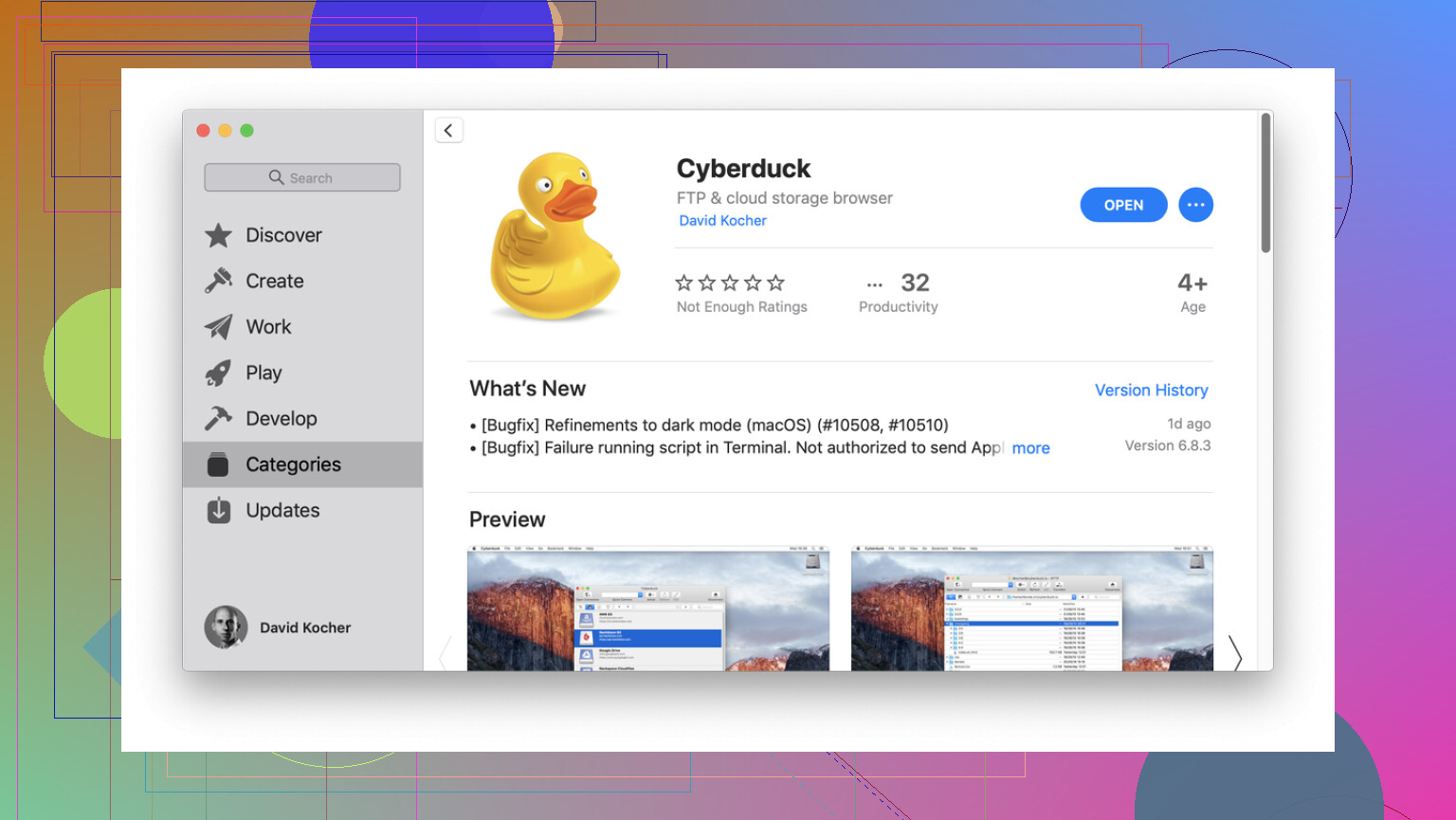The image size is (1456, 820).
Task: Click 'FTP & cloud storage browser' subtitle
Action: click(785, 198)
